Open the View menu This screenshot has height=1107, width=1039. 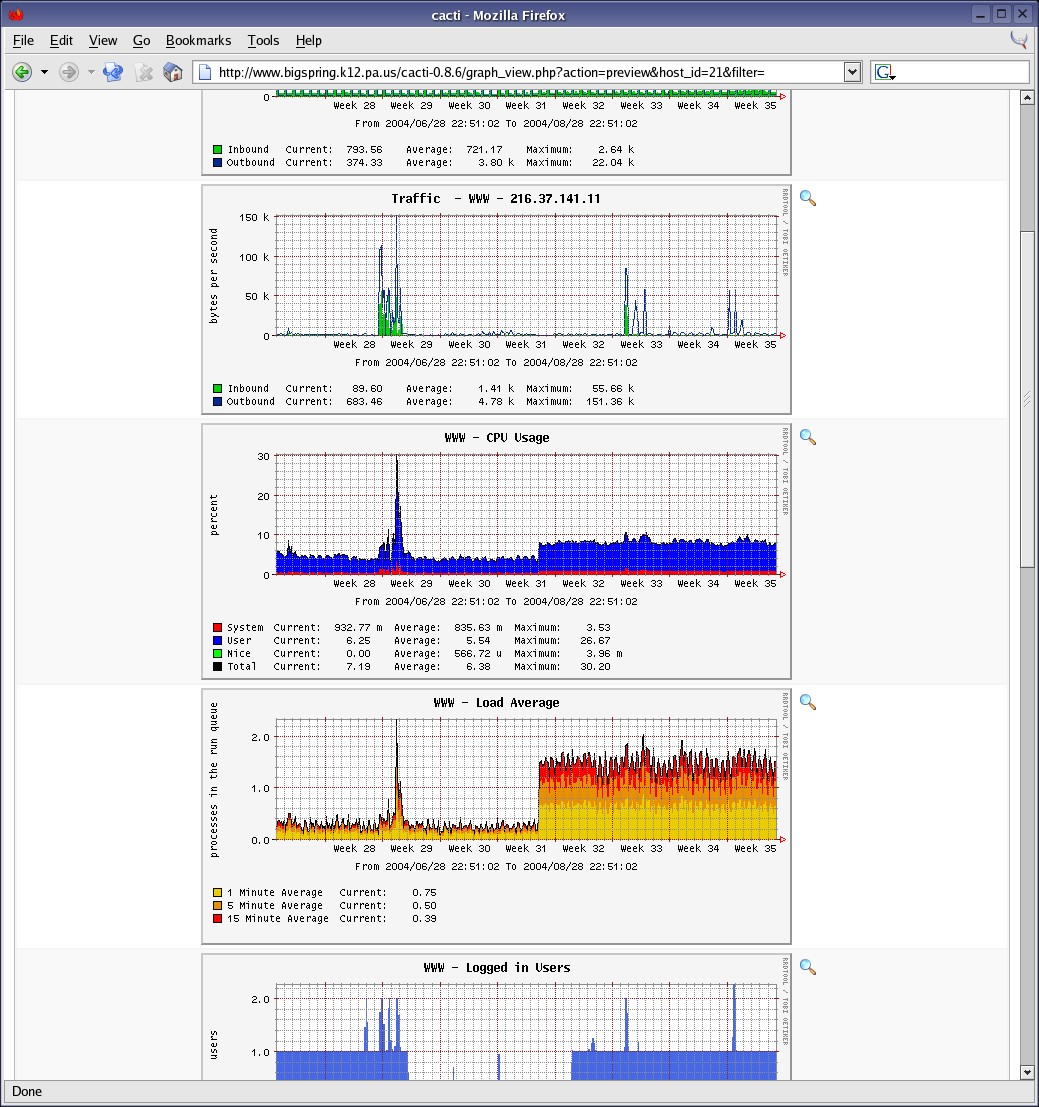(103, 40)
